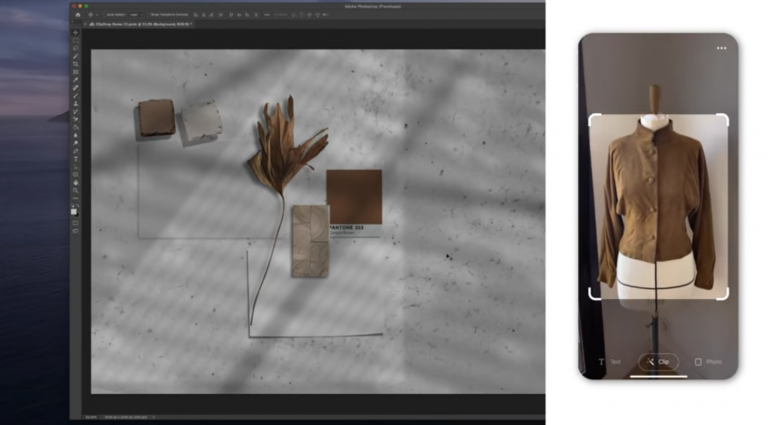Select the Eyedropper tool
This screenshot has width=768, height=425.
pyautogui.click(x=75, y=80)
